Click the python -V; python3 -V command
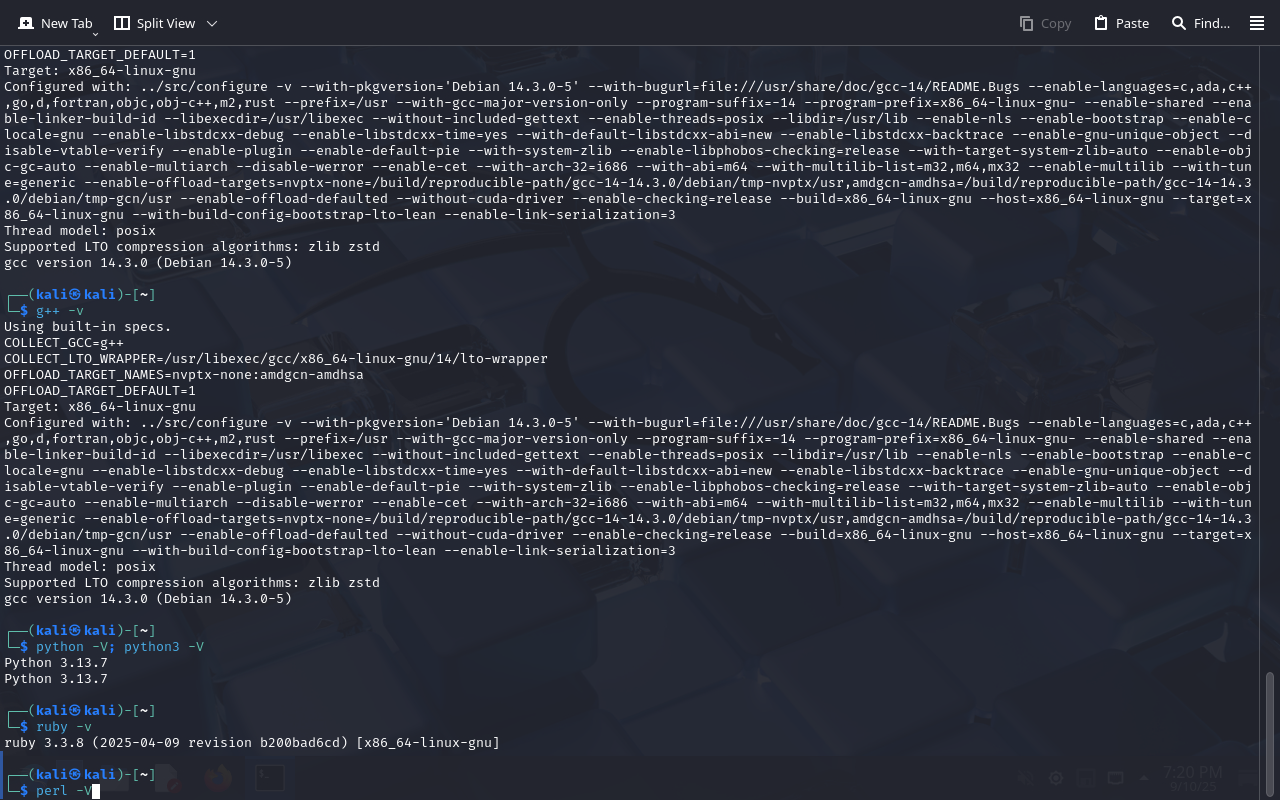 (120, 647)
